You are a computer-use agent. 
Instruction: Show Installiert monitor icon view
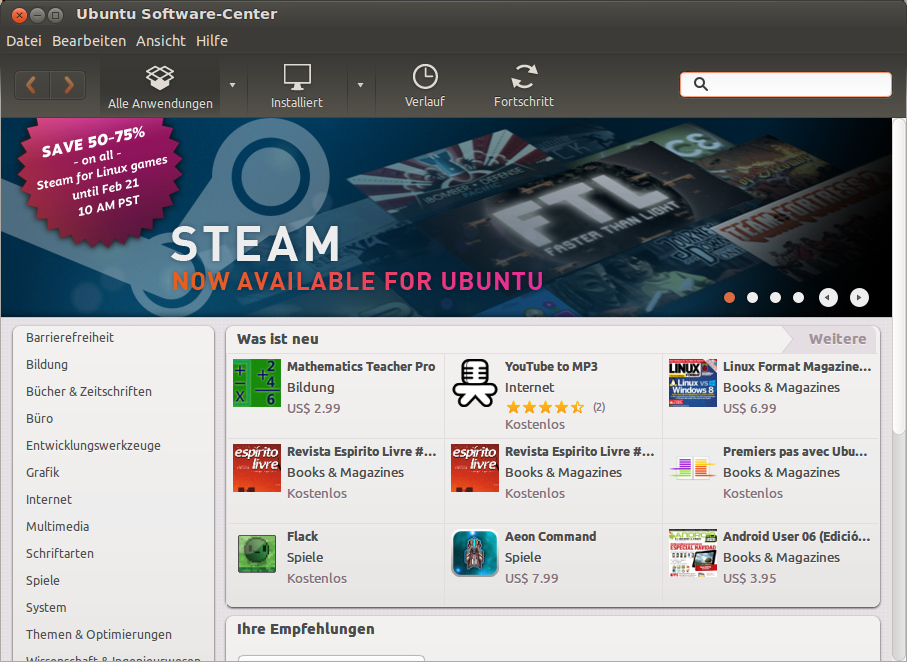point(297,77)
